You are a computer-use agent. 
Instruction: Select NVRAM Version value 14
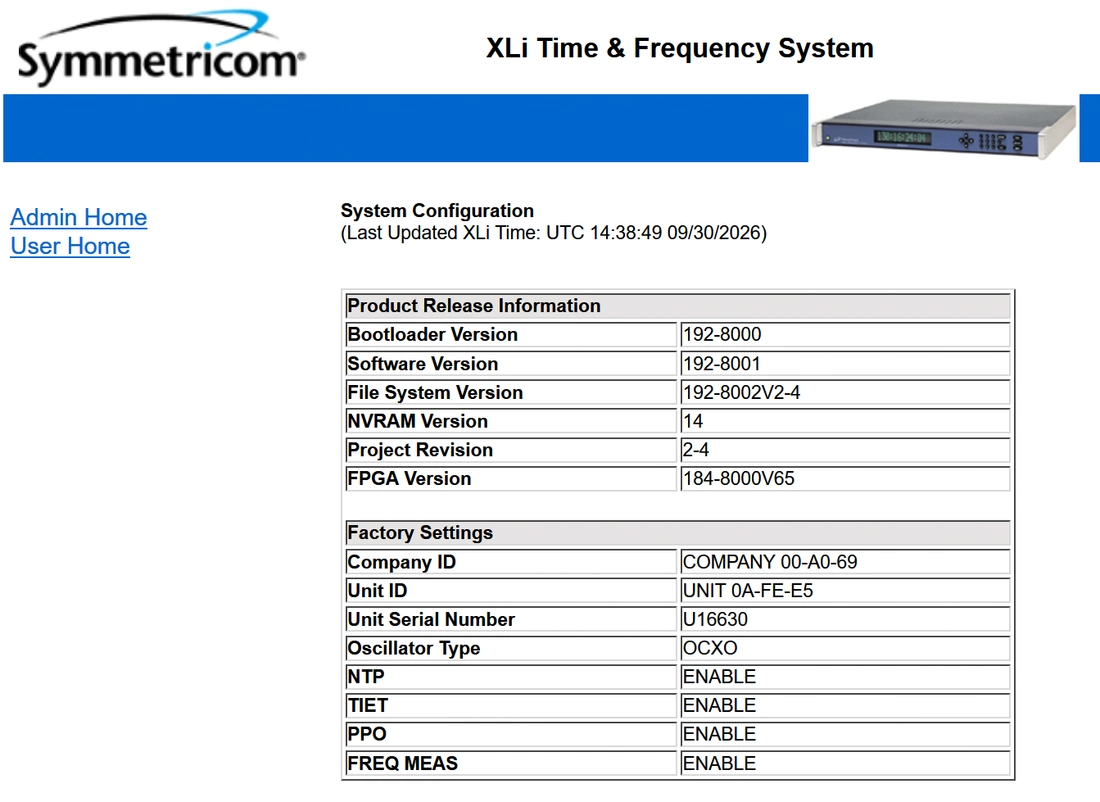(693, 421)
